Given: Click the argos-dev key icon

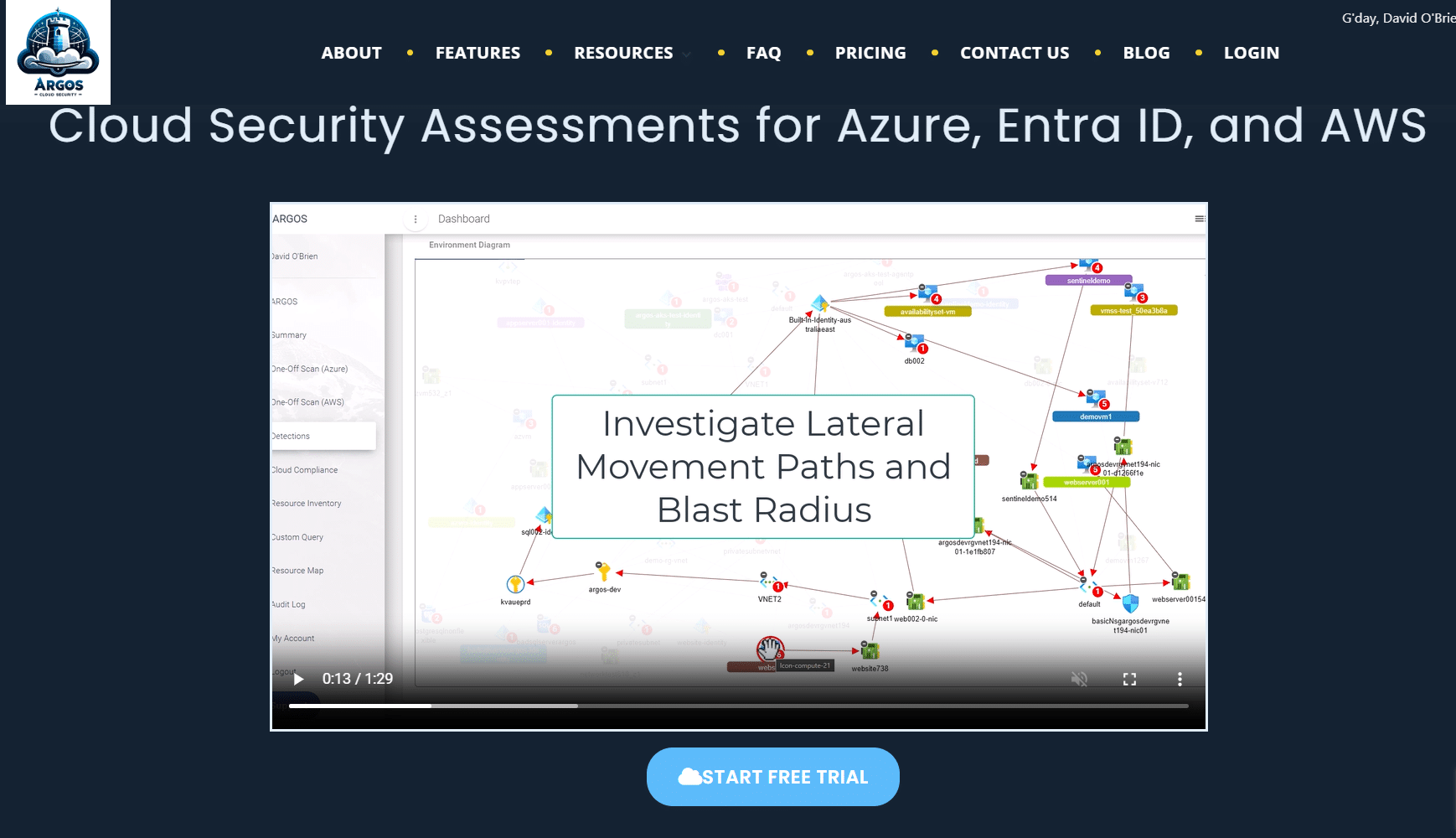Looking at the screenshot, I should pyautogui.click(x=603, y=572).
